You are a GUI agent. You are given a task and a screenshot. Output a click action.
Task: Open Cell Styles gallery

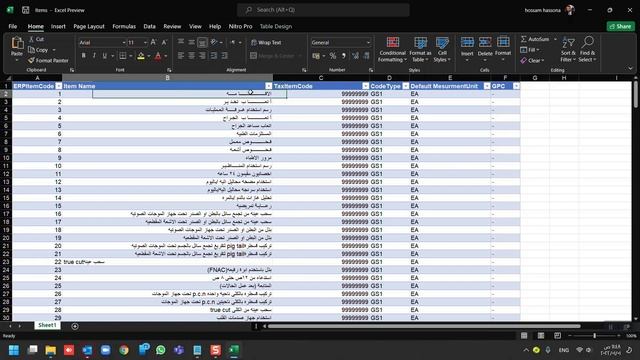pyautogui.click(x=442, y=49)
